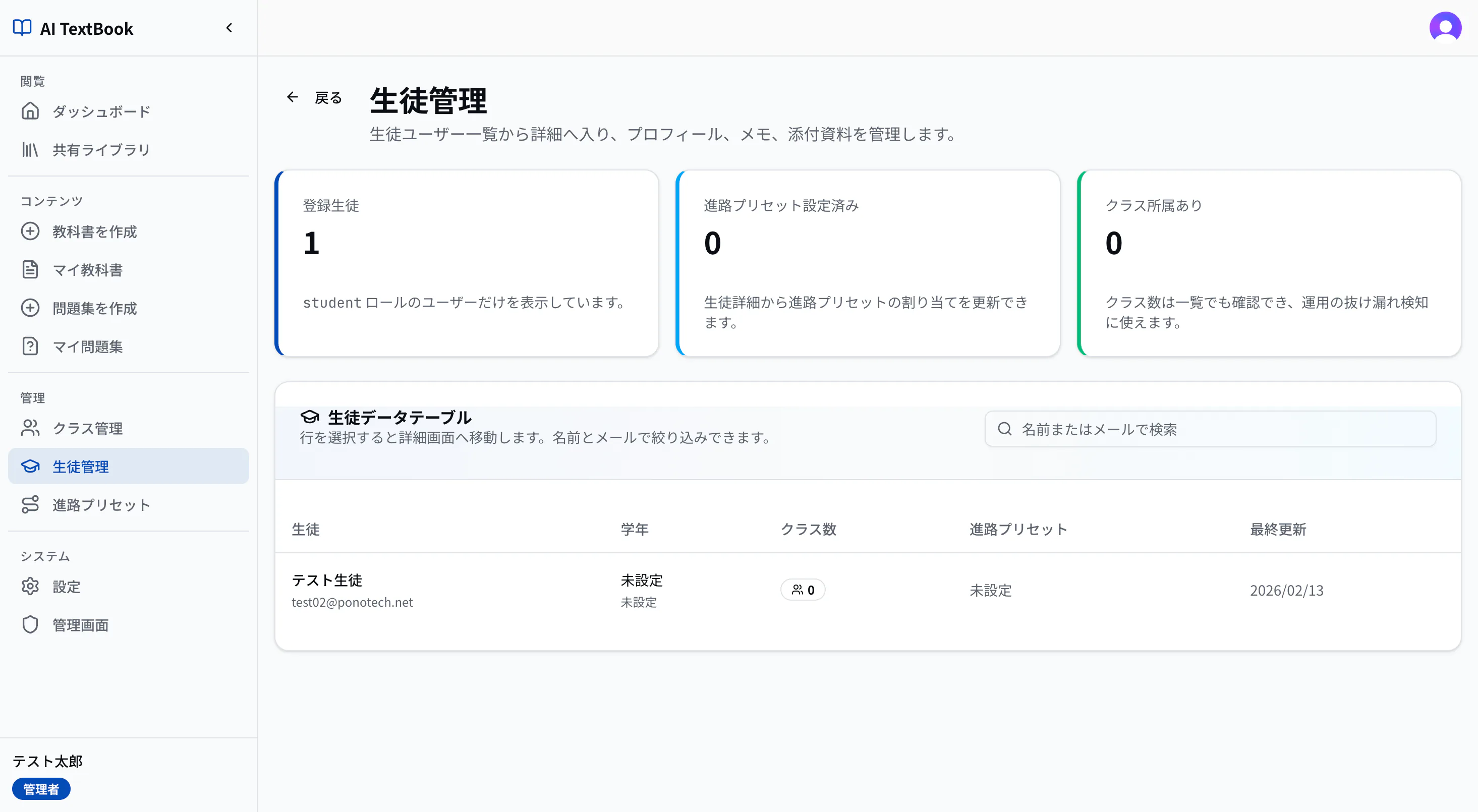The height and width of the screenshot is (812, 1478).
Task: Select 教科書を作成 menu entry
Action: pos(129,232)
